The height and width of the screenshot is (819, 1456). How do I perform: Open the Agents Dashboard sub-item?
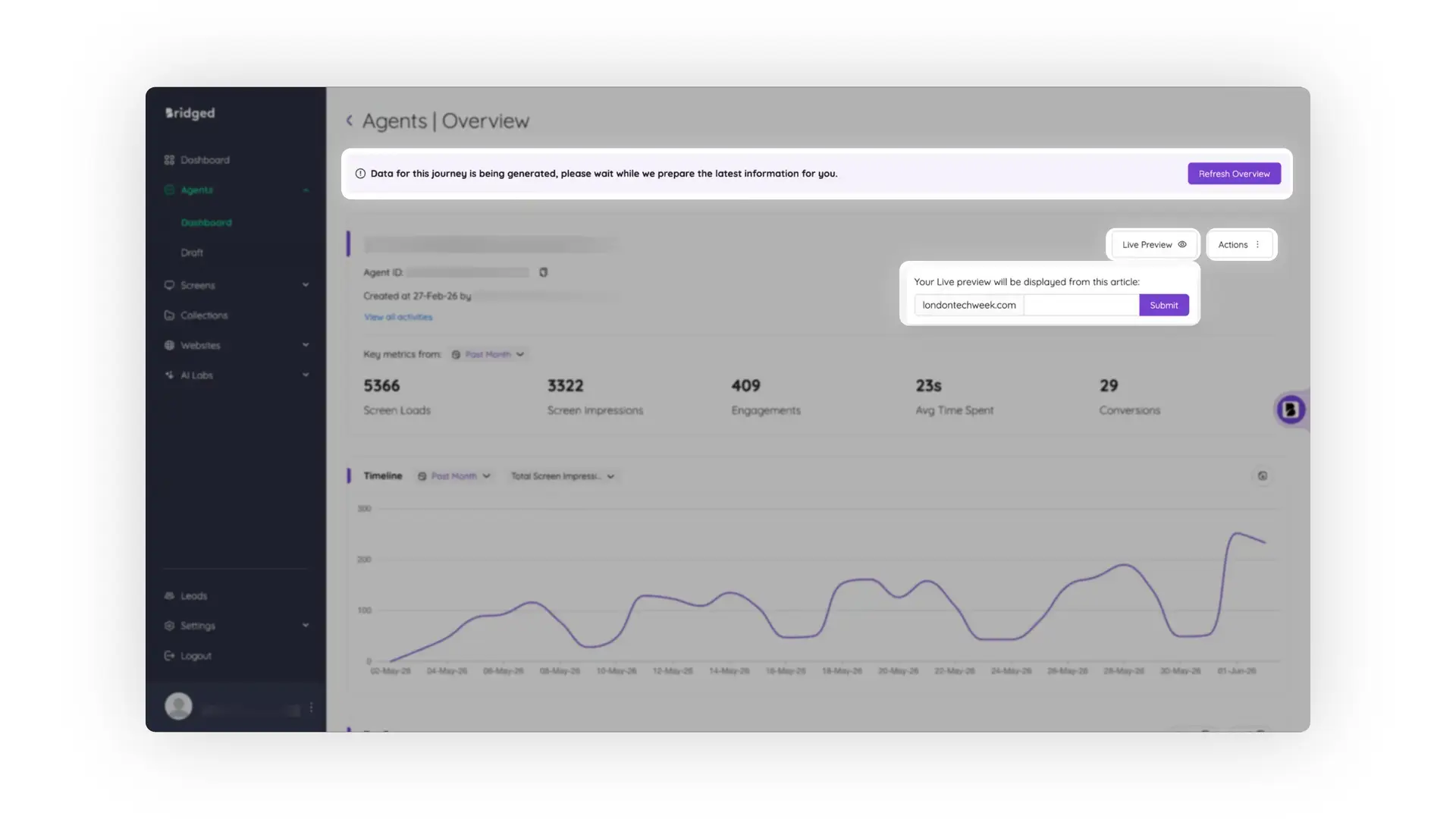(206, 222)
